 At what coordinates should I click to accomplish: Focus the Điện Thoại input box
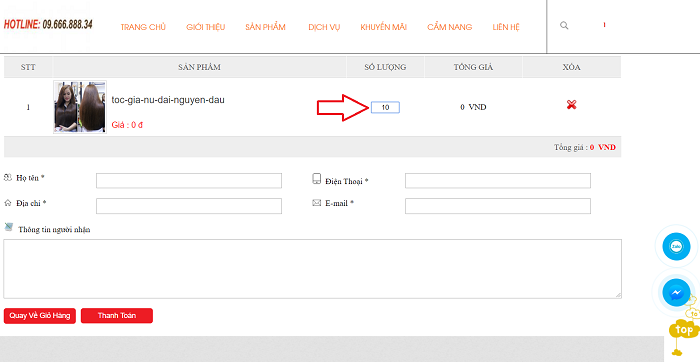[498, 181]
